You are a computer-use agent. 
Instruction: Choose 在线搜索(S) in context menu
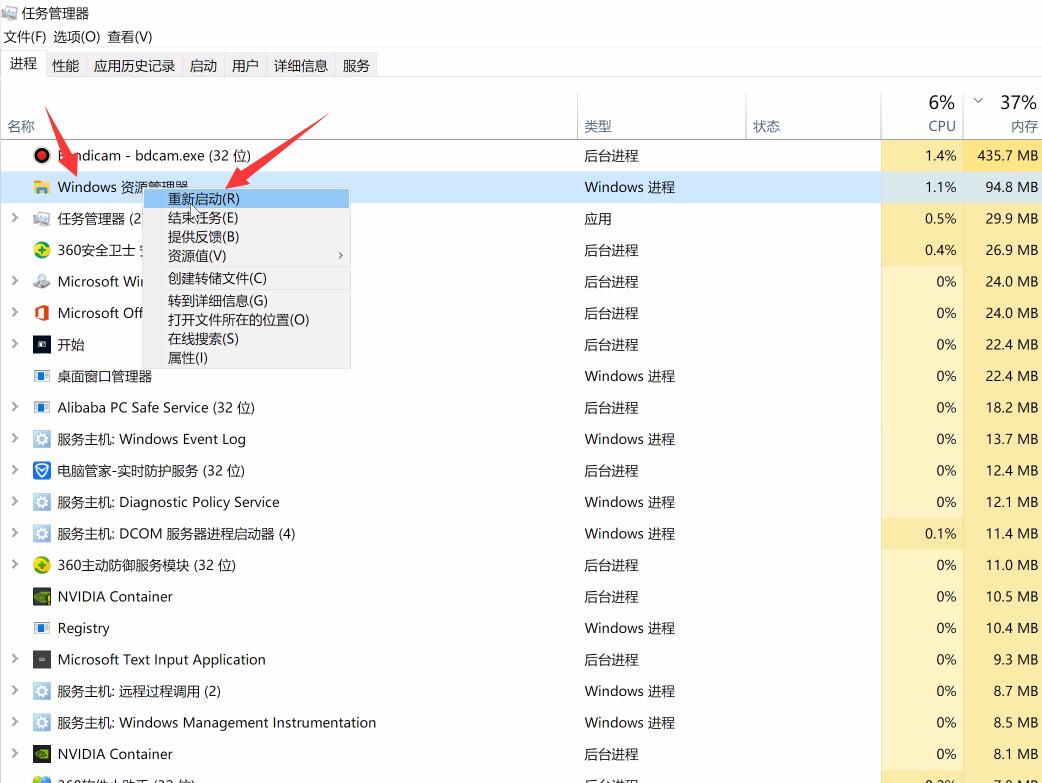[247, 339]
